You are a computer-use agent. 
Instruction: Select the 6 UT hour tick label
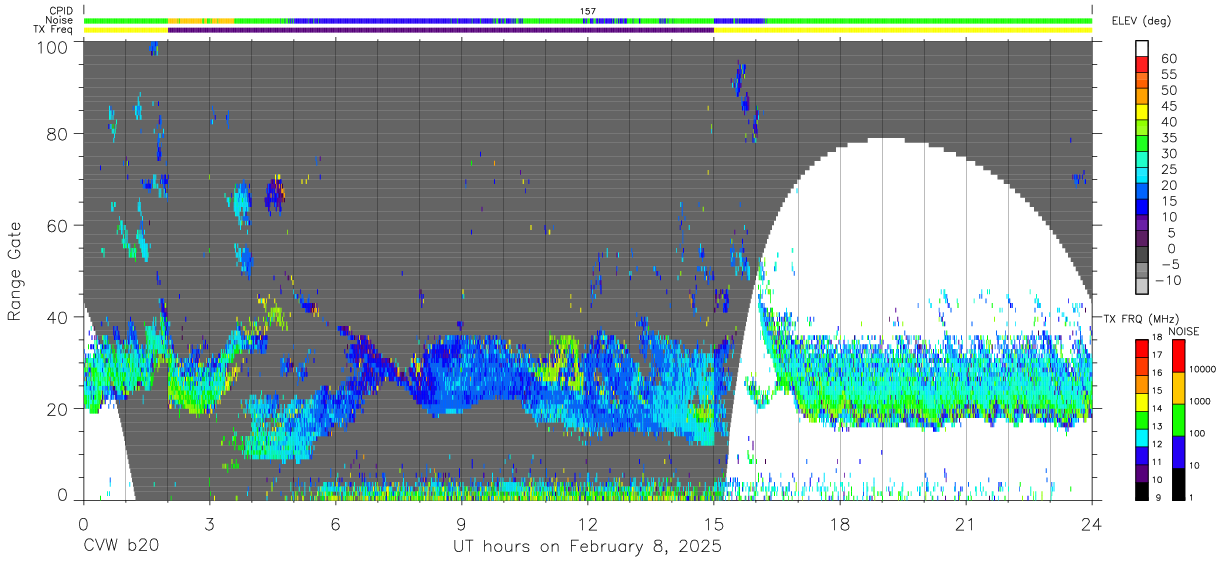[x=335, y=525]
